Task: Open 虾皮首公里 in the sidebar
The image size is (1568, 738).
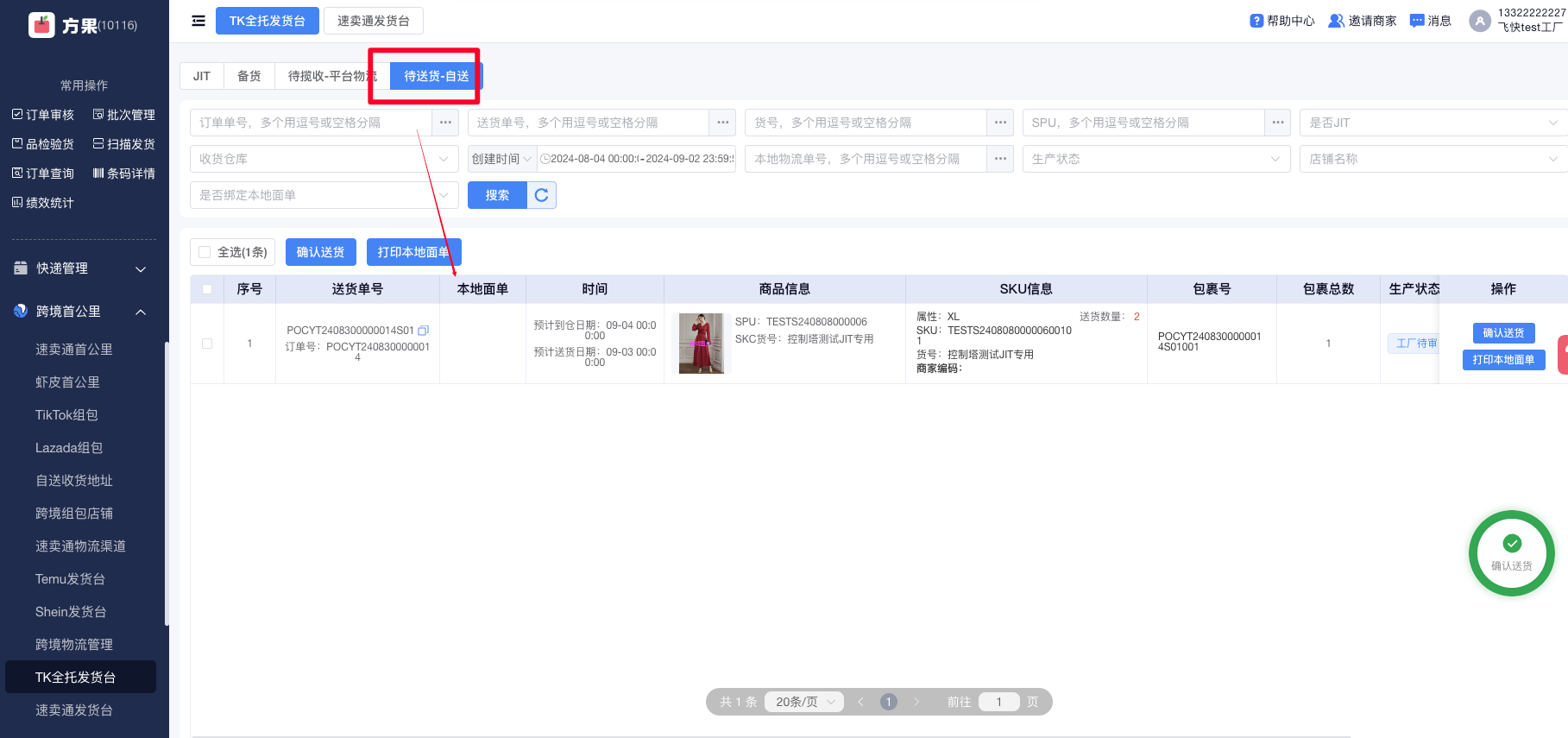Action: pos(67,382)
